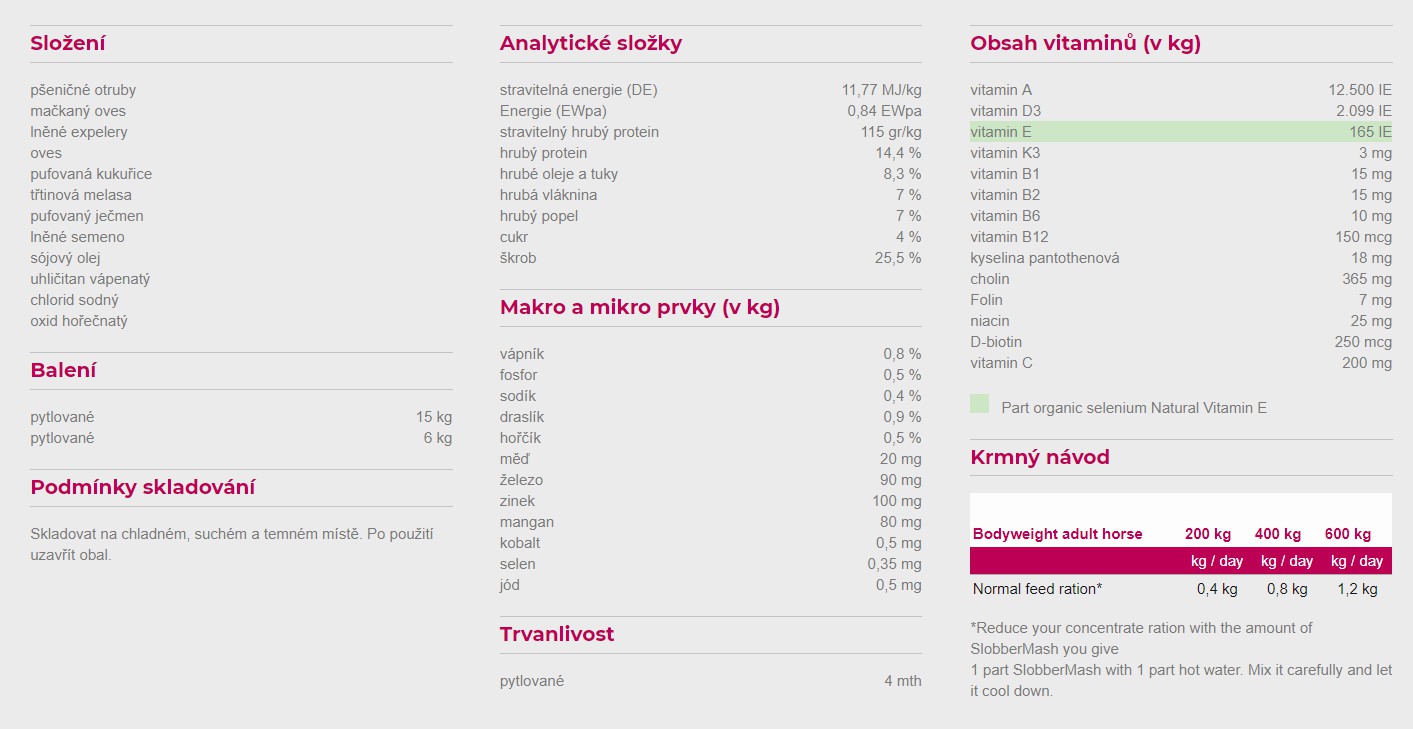Click the 15 kg packaging value
Screen dimensions: 1413x729
pos(433,417)
